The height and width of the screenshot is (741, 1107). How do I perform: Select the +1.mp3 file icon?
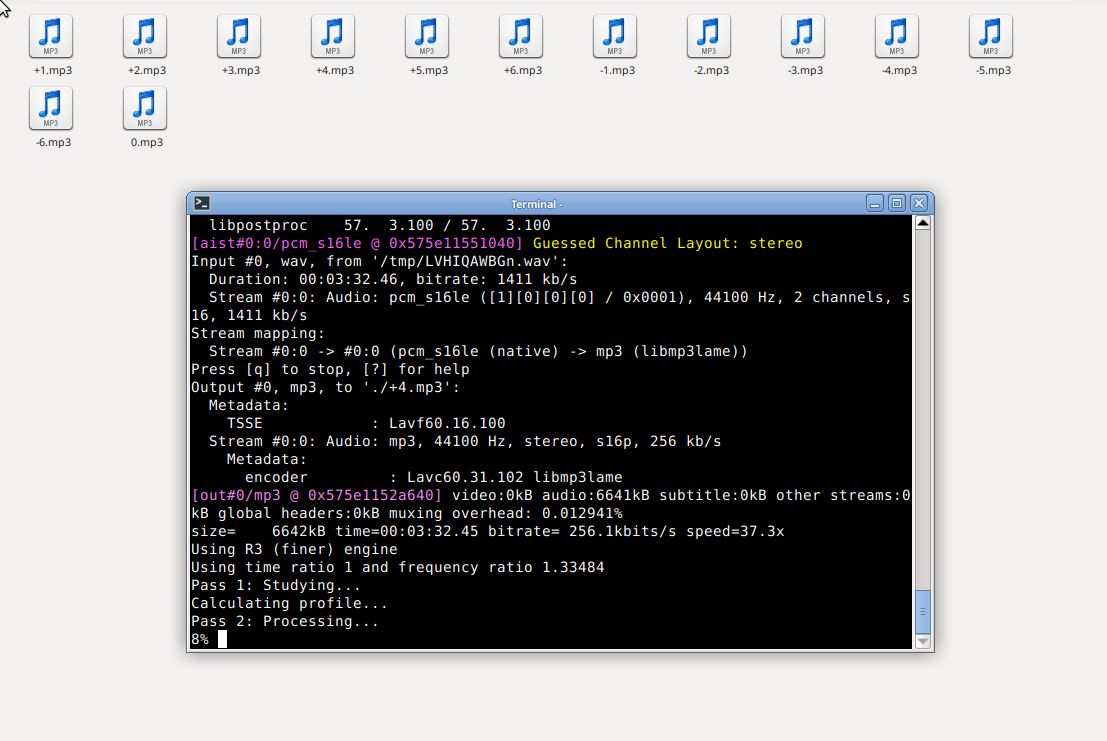51,37
